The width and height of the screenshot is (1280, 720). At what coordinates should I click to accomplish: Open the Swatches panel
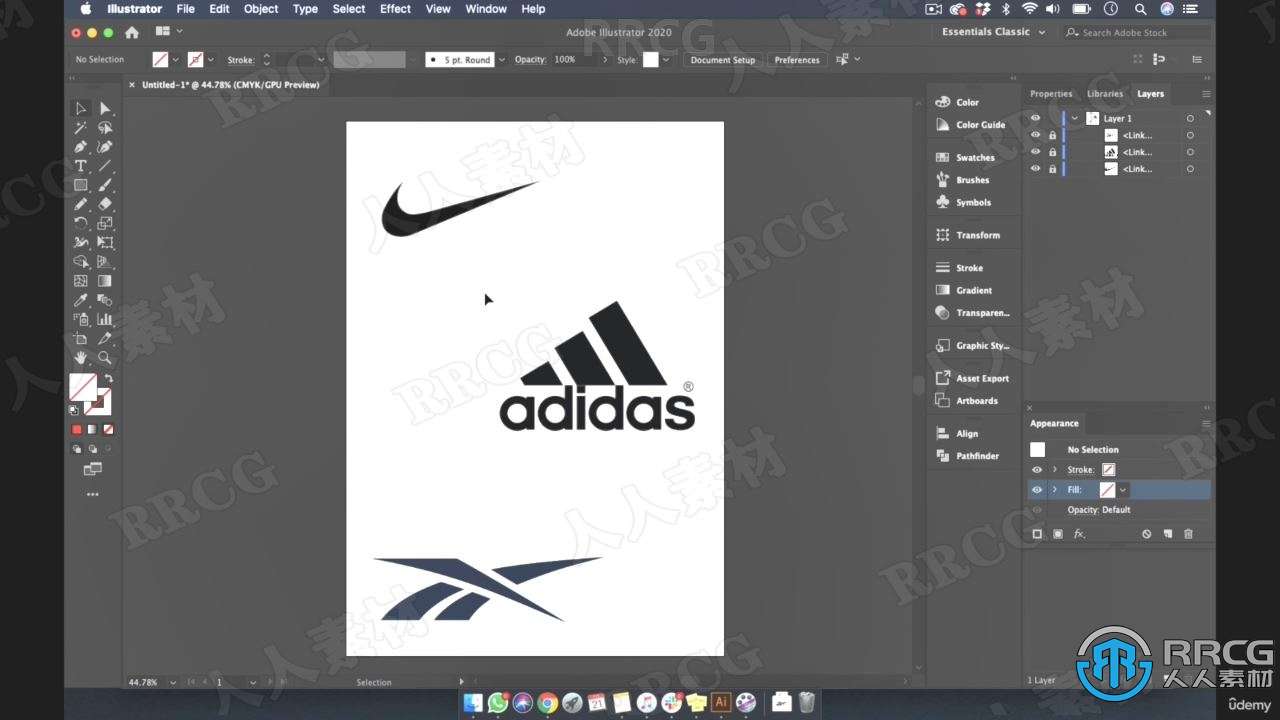(x=965, y=157)
